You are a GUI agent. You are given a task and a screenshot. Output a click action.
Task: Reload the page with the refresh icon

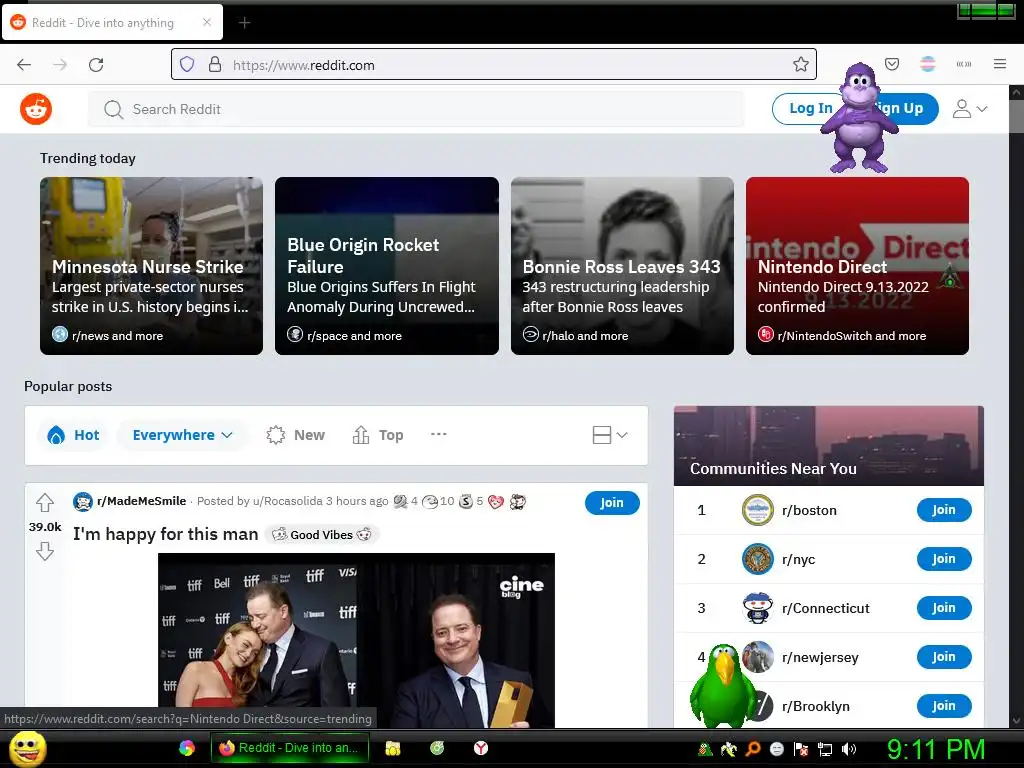[96, 65]
